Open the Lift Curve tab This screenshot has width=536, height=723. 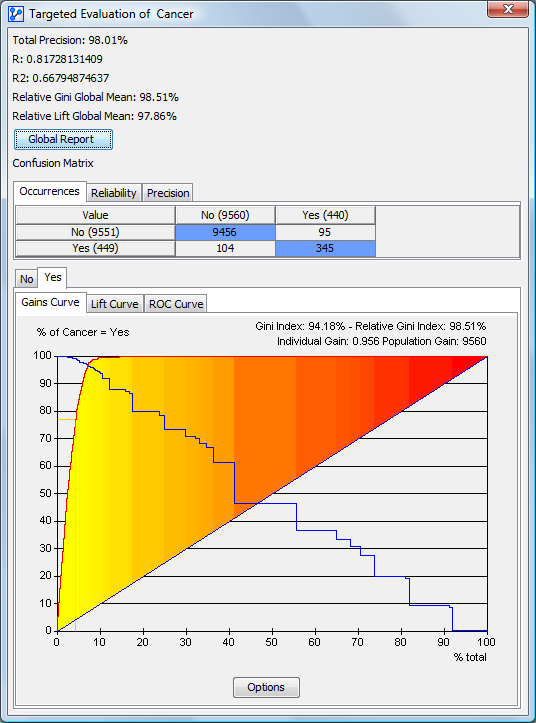tap(114, 304)
